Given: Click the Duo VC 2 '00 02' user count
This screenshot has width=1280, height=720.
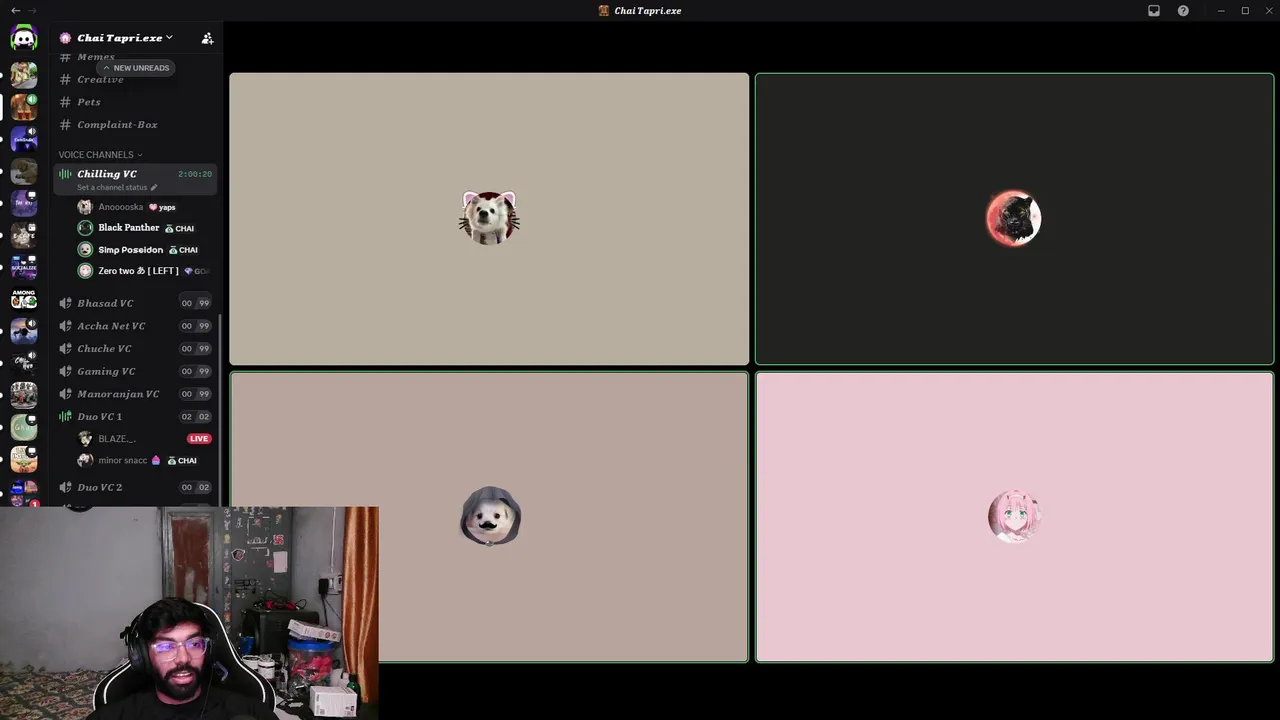Looking at the screenshot, I should coord(195,487).
